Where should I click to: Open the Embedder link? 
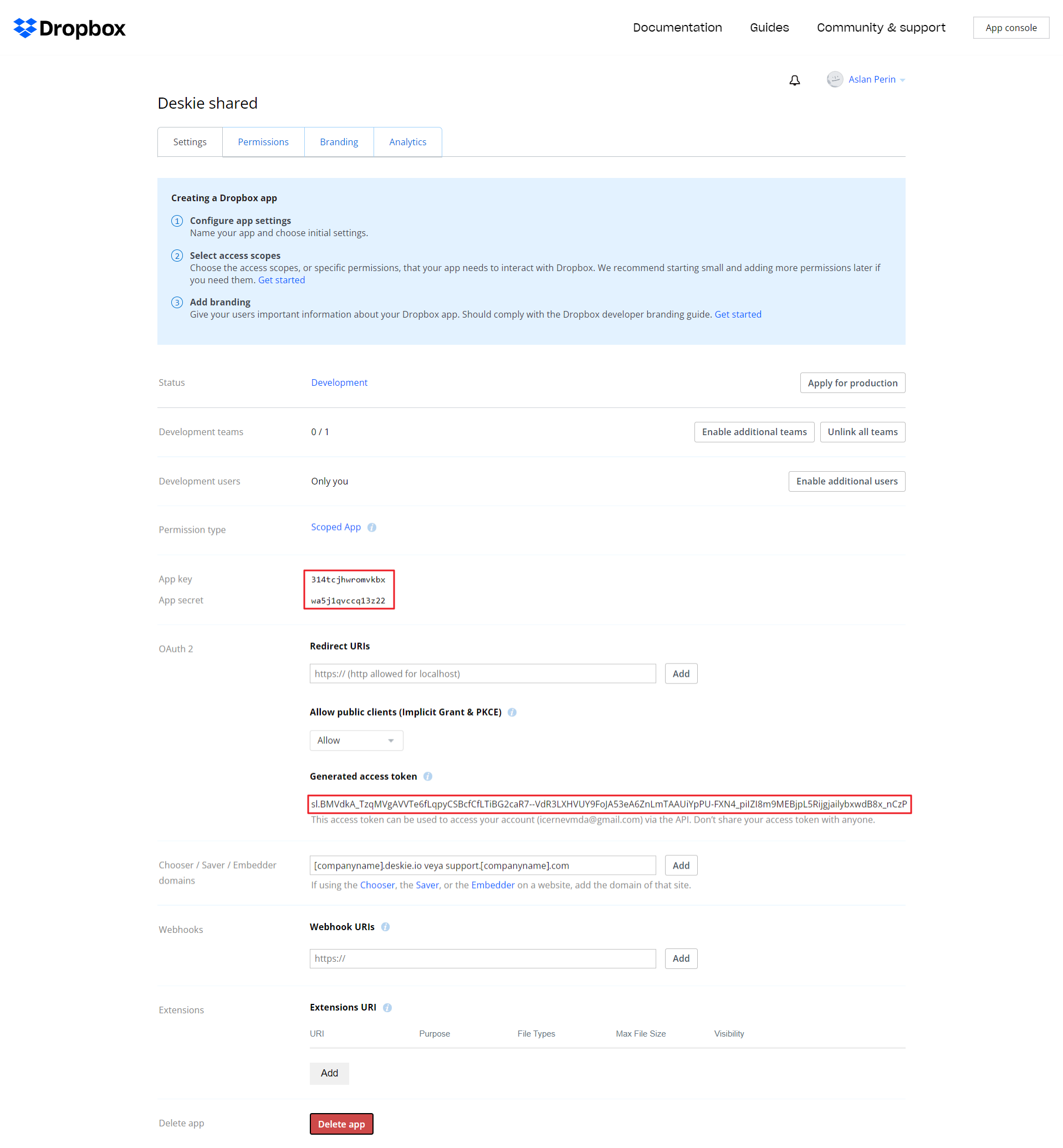click(493, 885)
